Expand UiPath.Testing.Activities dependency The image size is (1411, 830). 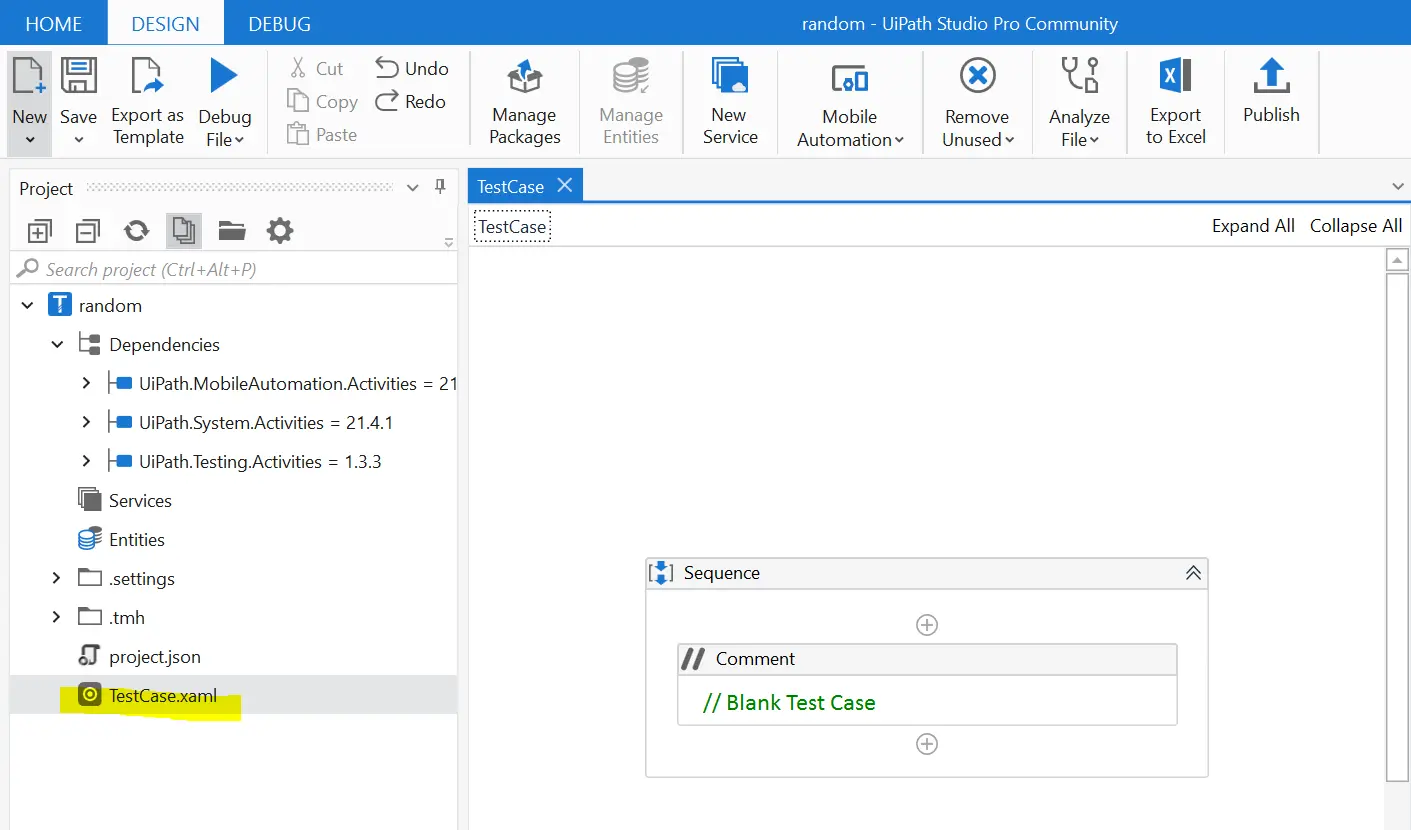[x=86, y=461]
